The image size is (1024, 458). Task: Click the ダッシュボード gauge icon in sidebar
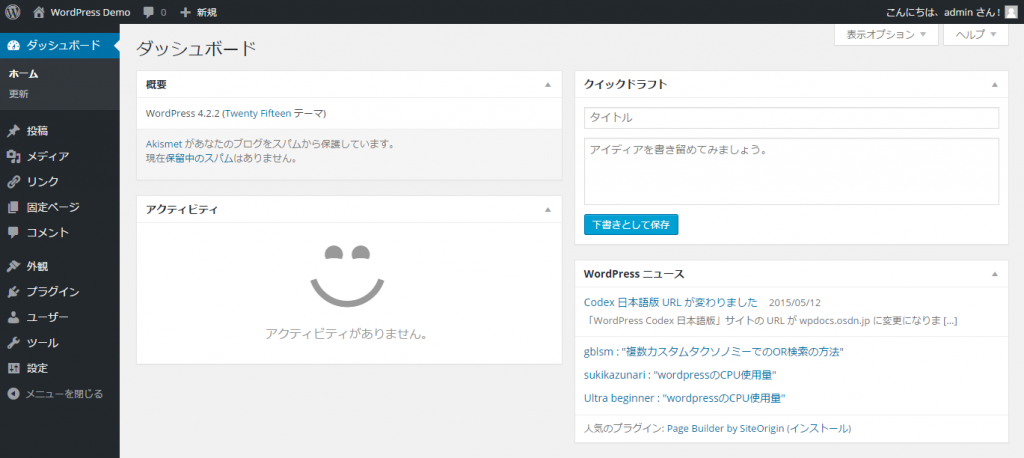tap(13, 45)
